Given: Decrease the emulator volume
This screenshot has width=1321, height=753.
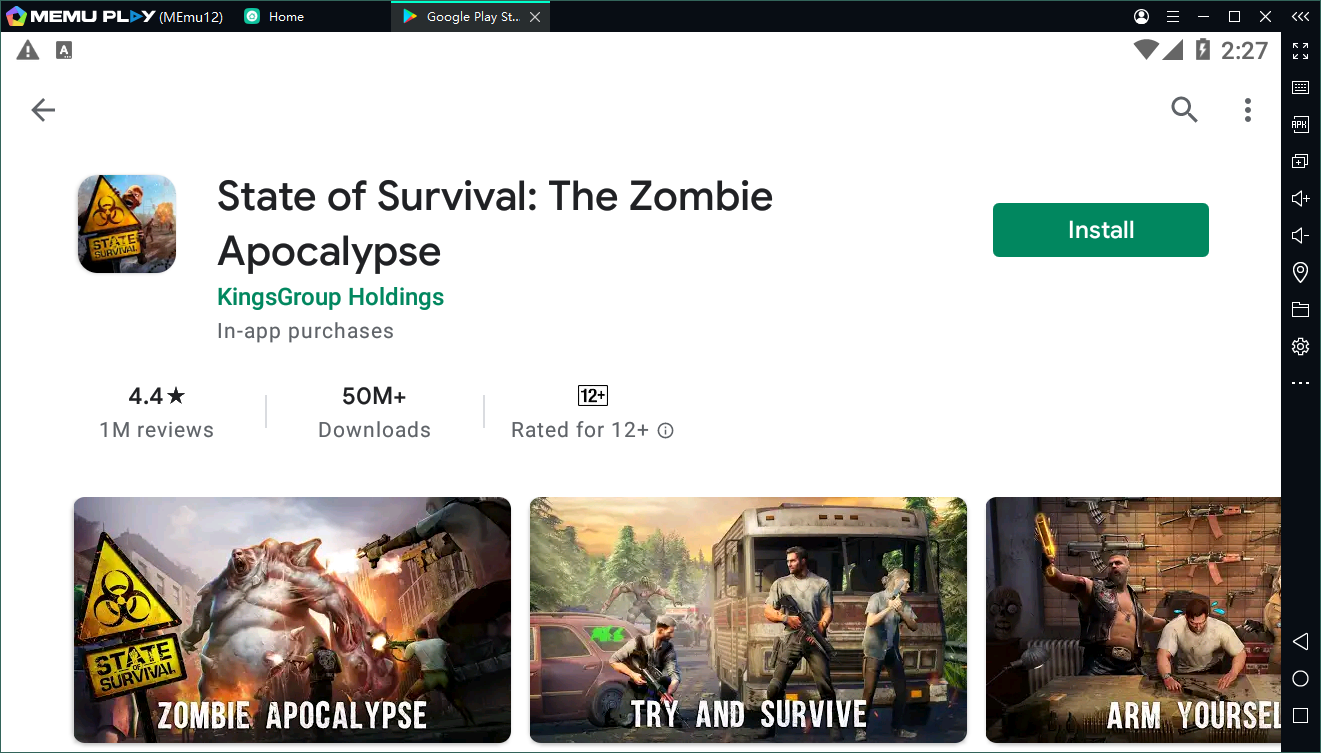Looking at the screenshot, I should pos(1300,236).
